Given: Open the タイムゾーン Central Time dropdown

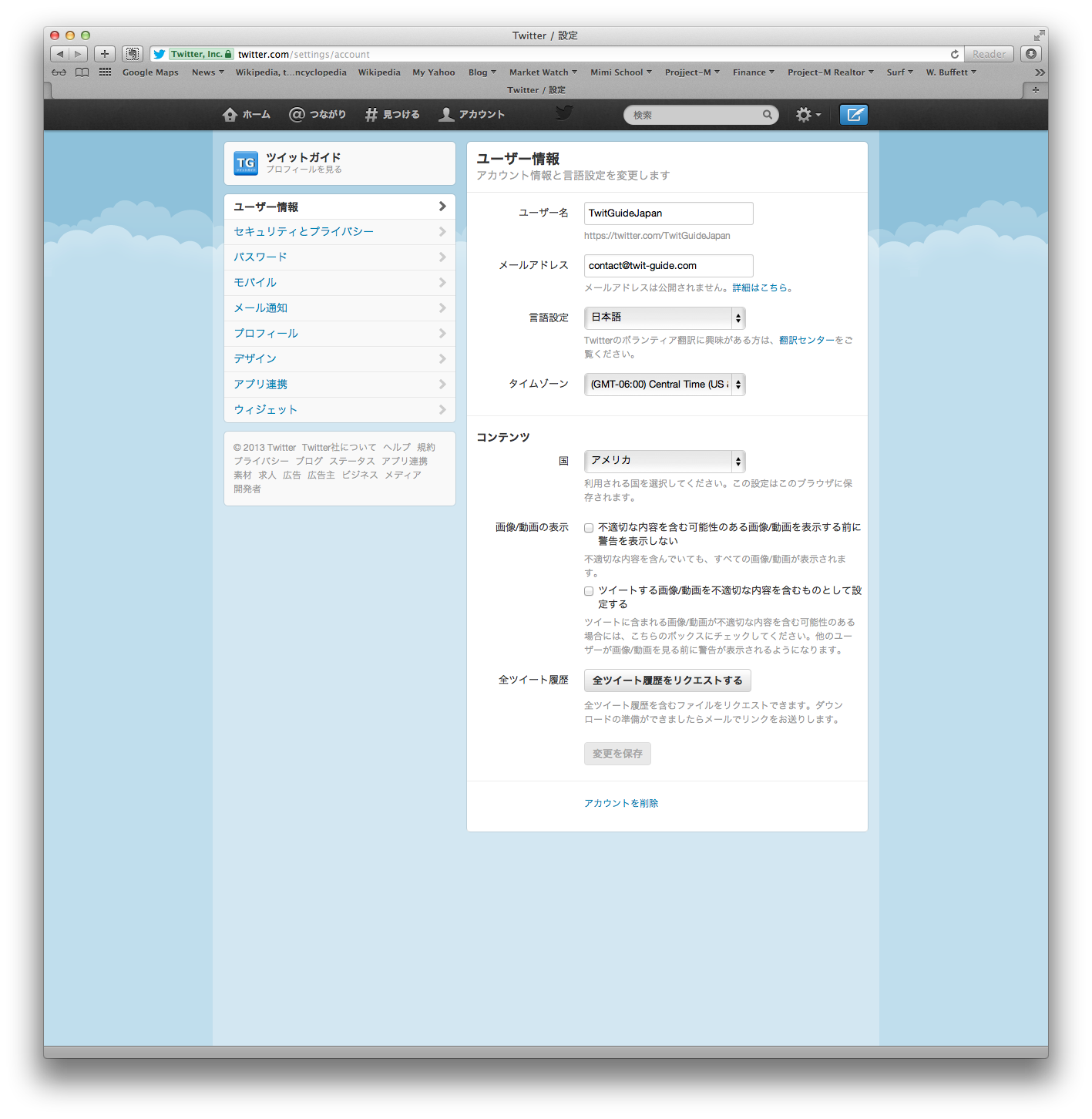Looking at the screenshot, I should (664, 384).
